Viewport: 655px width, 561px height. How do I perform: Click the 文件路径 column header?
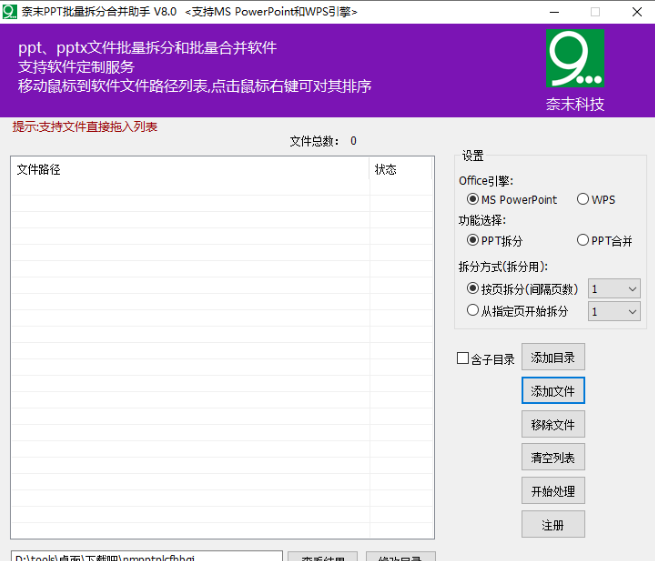(190, 170)
